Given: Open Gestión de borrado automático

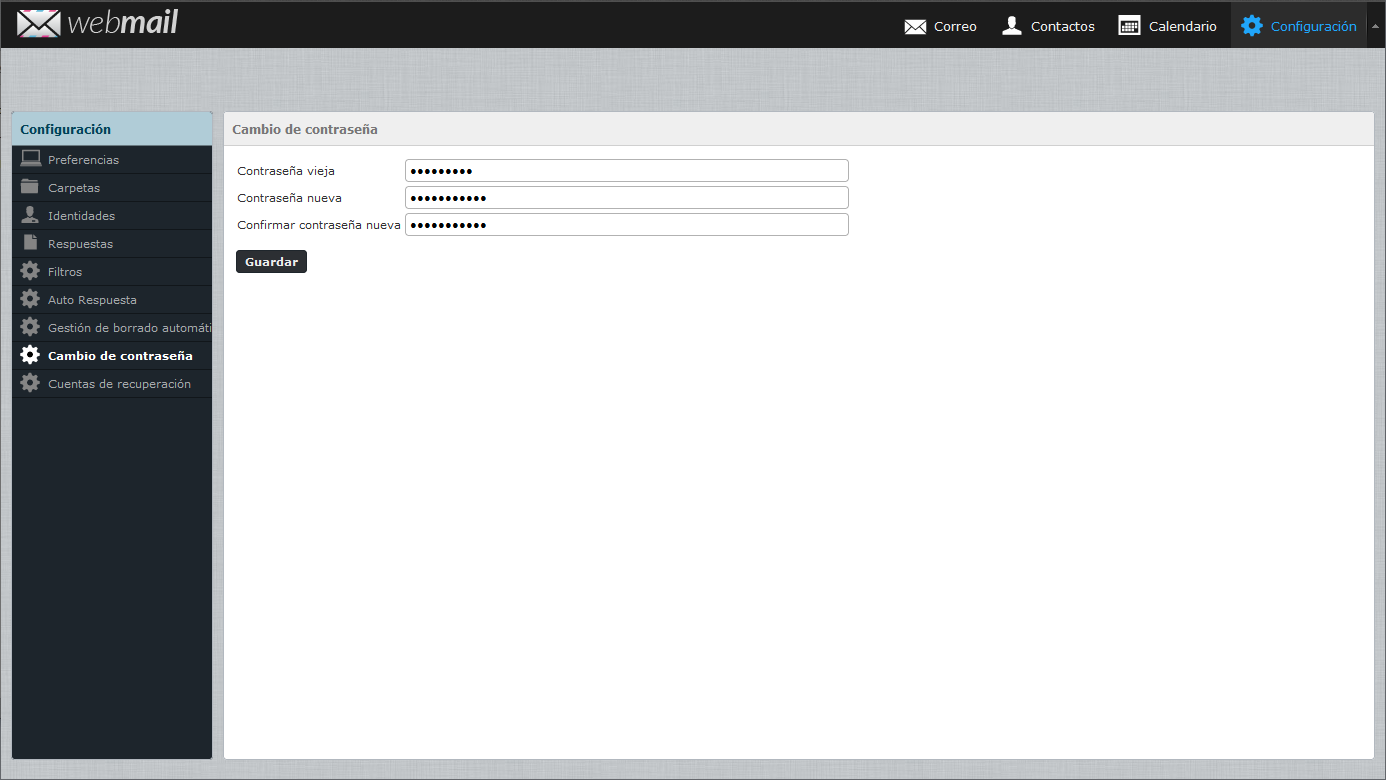Looking at the screenshot, I should point(112,328).
